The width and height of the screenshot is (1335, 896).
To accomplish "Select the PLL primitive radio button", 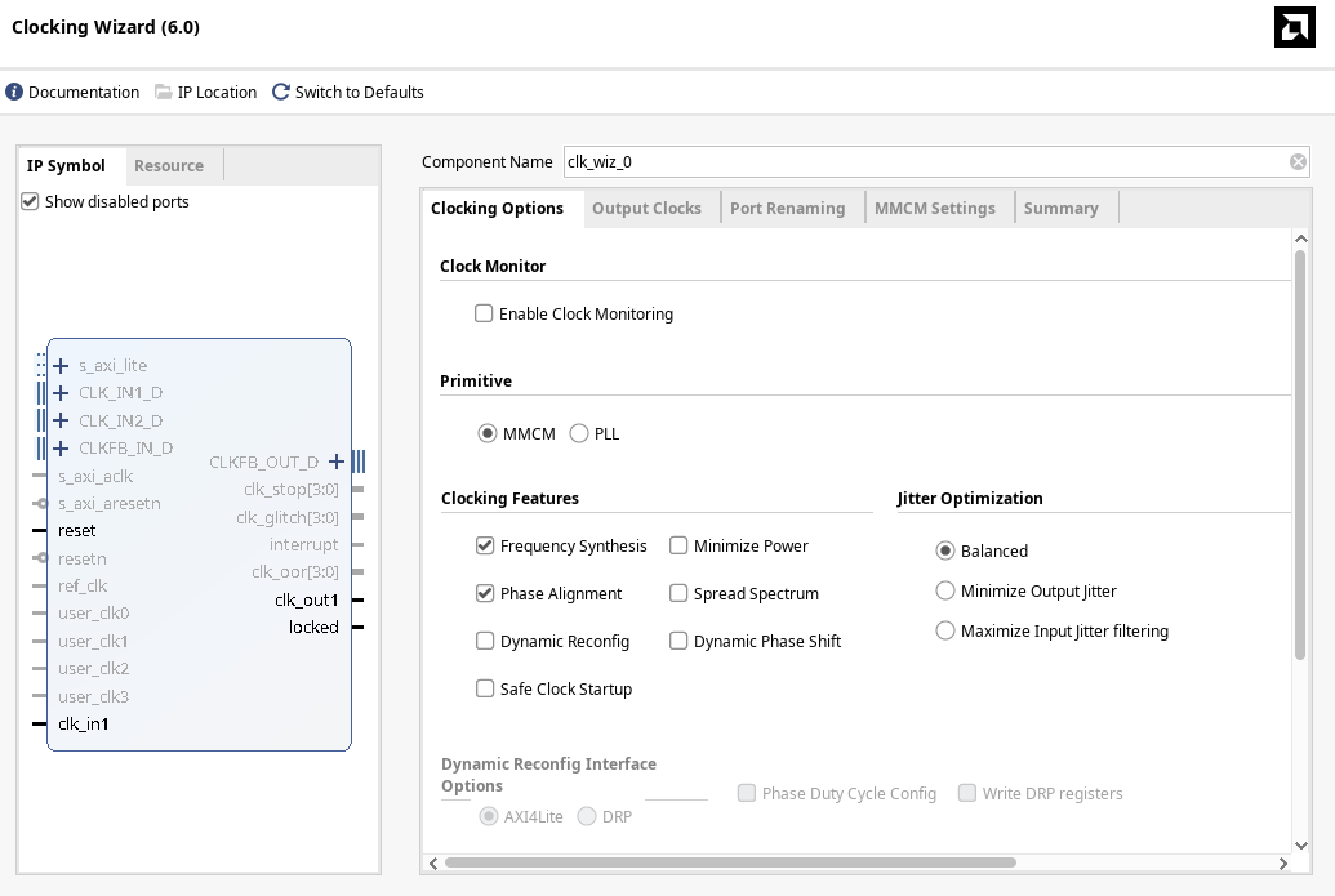I will (x=579, y=434).
